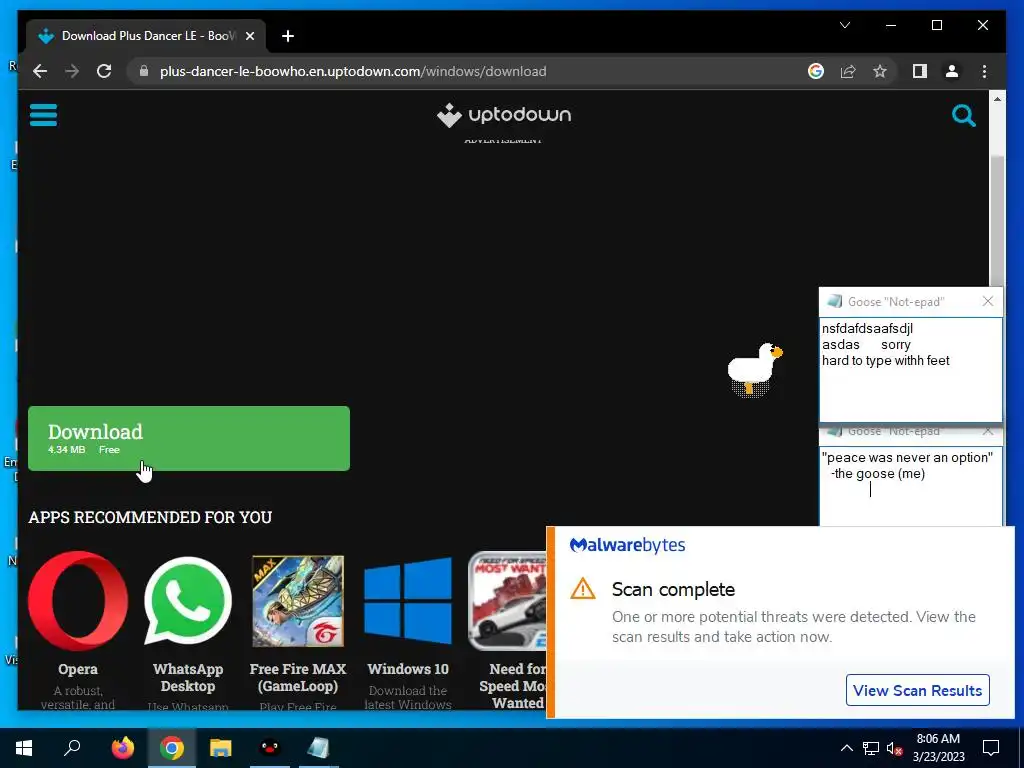Click the Malwarebytes warning triangle icon
Screen dimensions: 1024x768
click(x=583, y=589)
